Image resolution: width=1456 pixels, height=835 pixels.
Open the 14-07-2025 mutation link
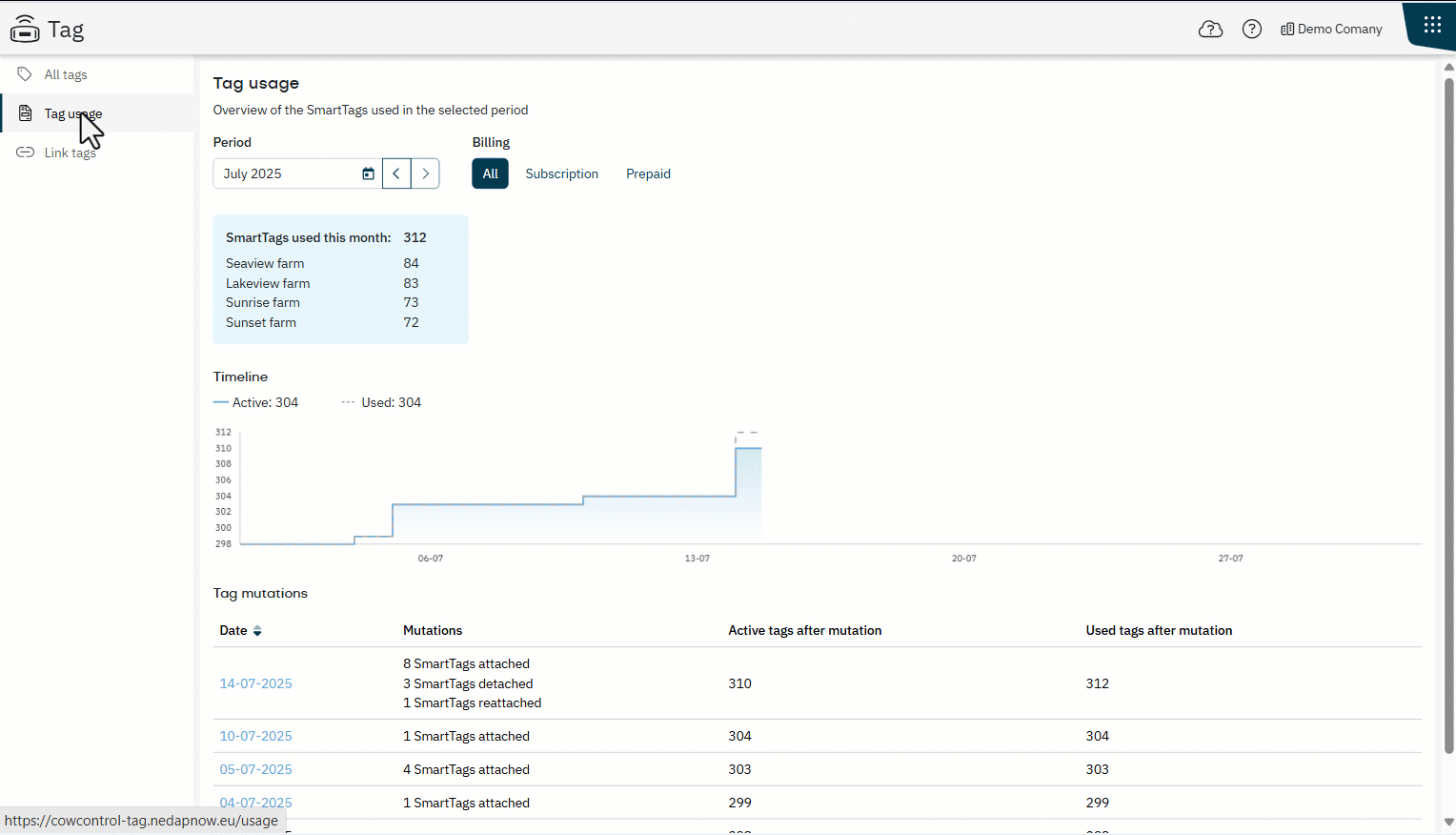click(x=256, y=683)
